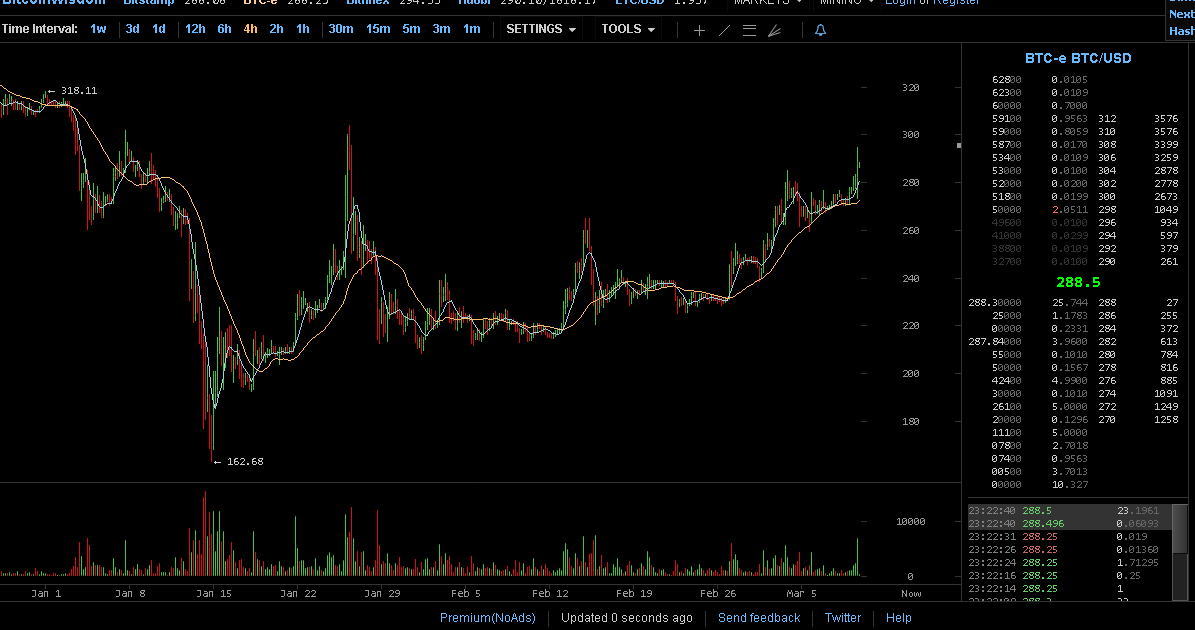Click the Mar 5 date axis label
This screenshot has height=630, width=1195.
(x=801, y=593)
